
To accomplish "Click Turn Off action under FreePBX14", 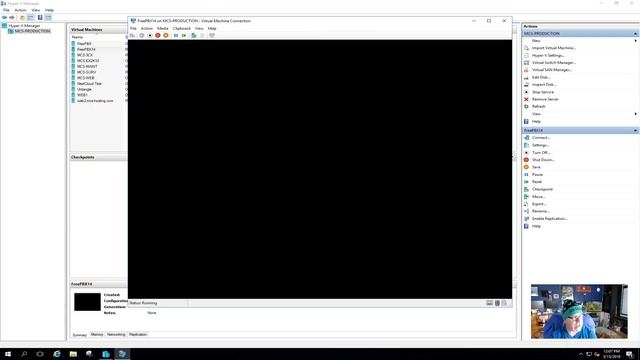I will pos(541,153).
